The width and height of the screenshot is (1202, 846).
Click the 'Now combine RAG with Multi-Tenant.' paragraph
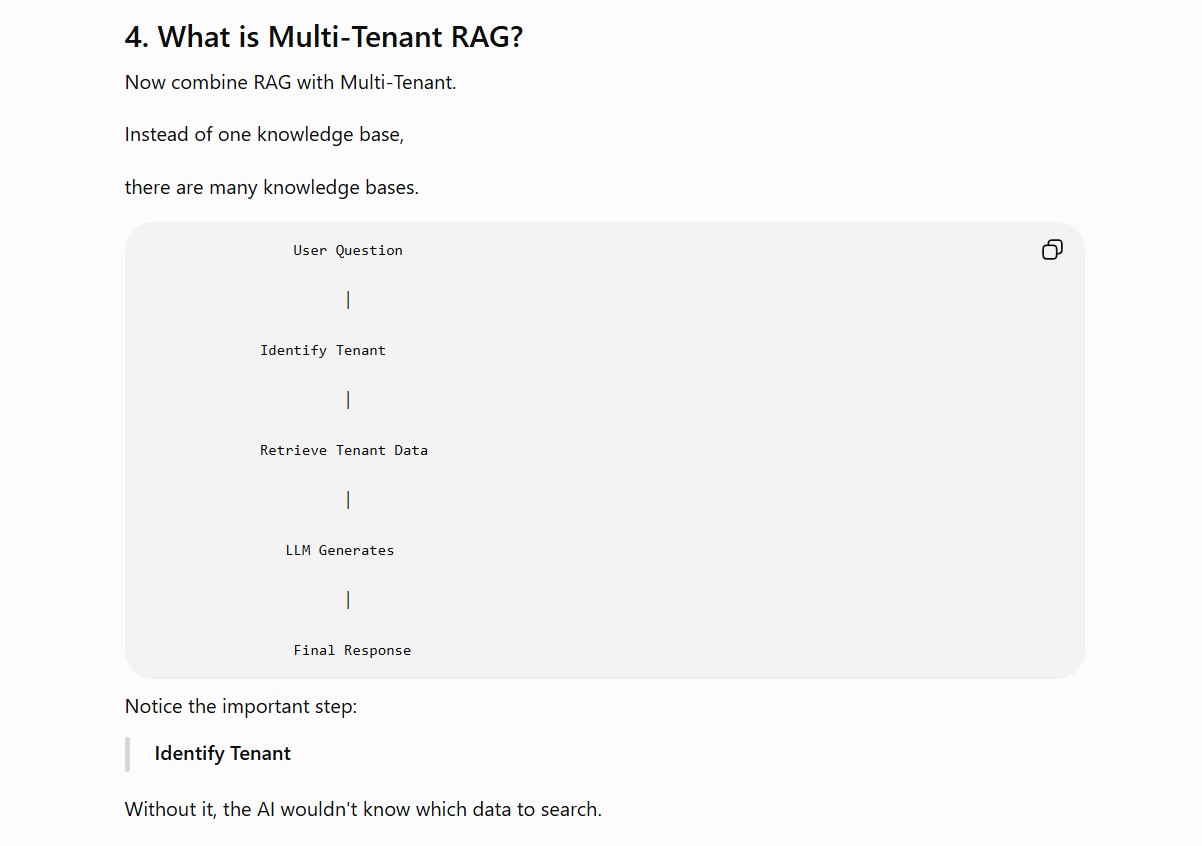click(290, 82)
